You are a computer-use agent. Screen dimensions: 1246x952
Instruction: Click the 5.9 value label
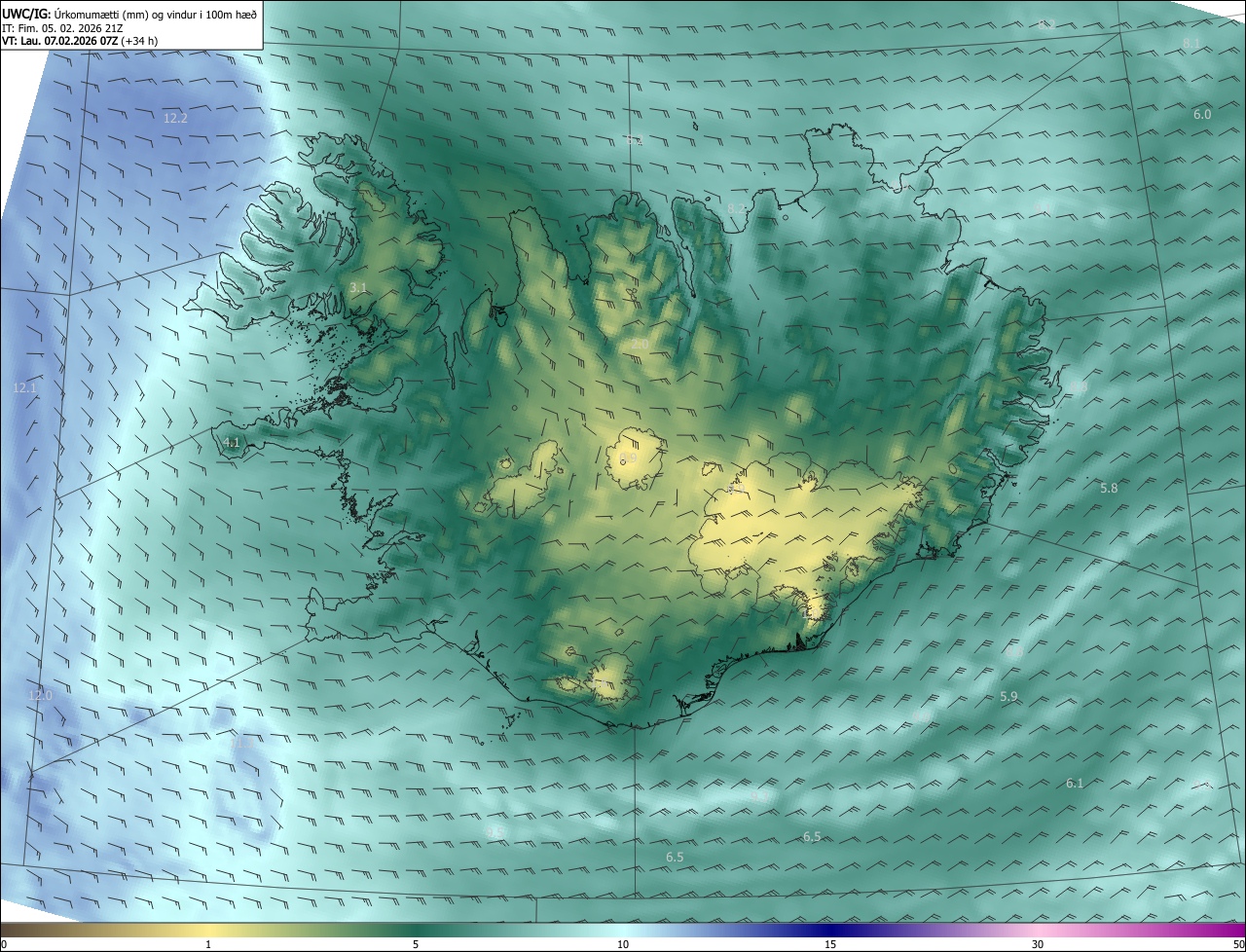click(x=1008, y=696)
